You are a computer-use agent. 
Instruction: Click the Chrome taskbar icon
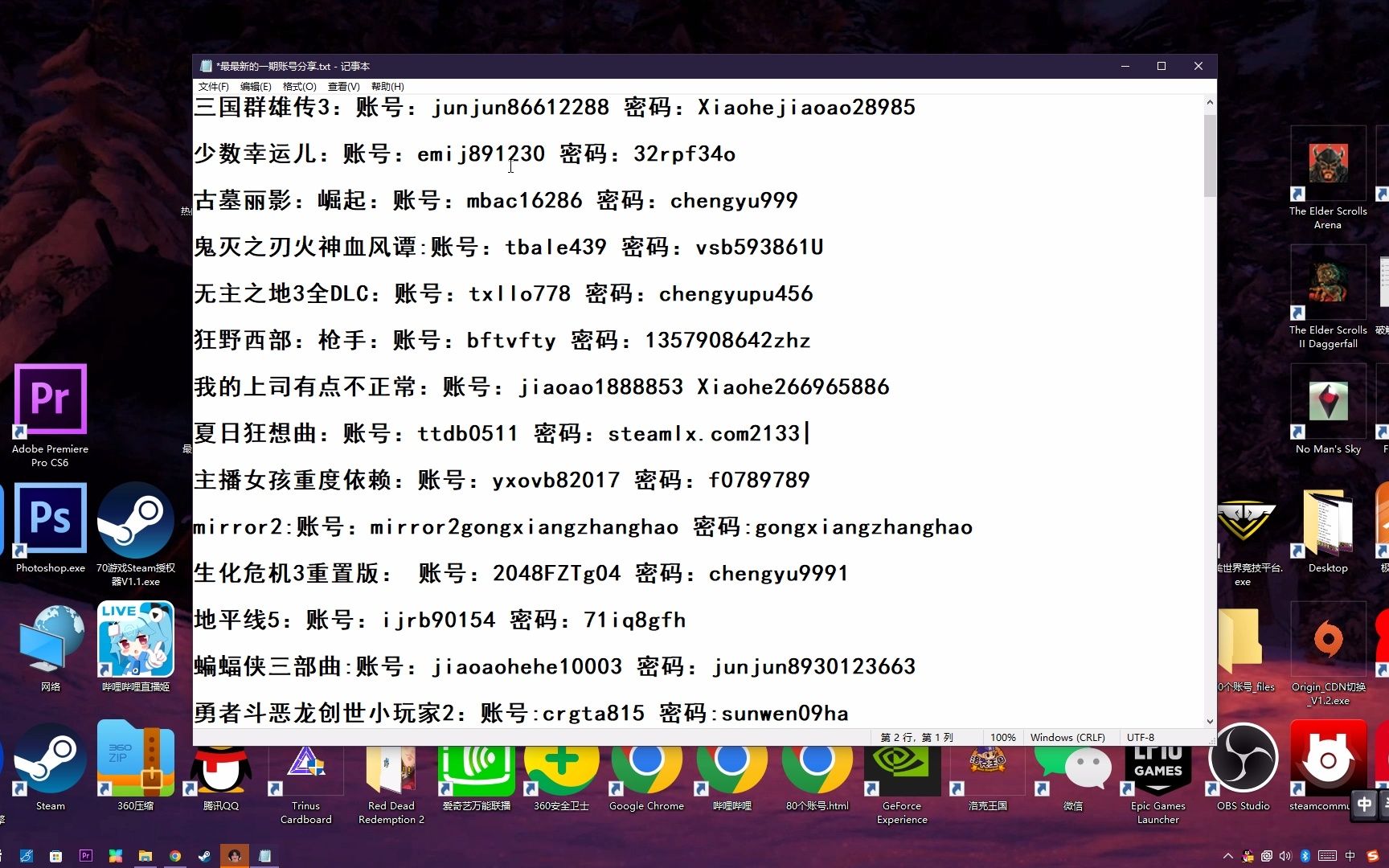click(174, 856)
